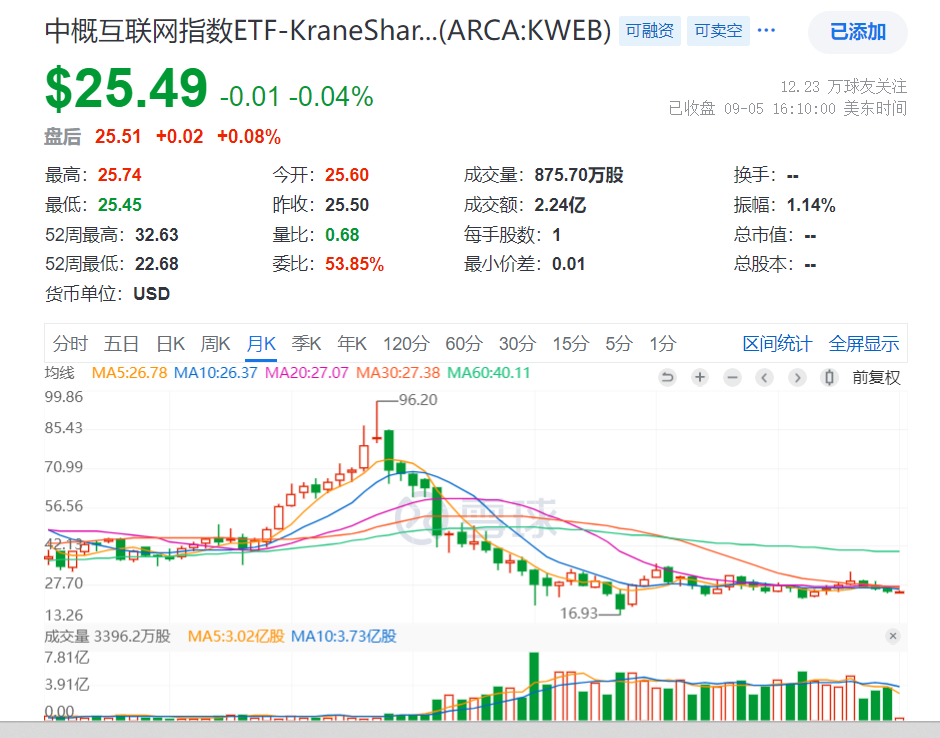Zoom out chart with minus icon
The width and height of the screenshot is (940, 738).
(x=732, y=377)
